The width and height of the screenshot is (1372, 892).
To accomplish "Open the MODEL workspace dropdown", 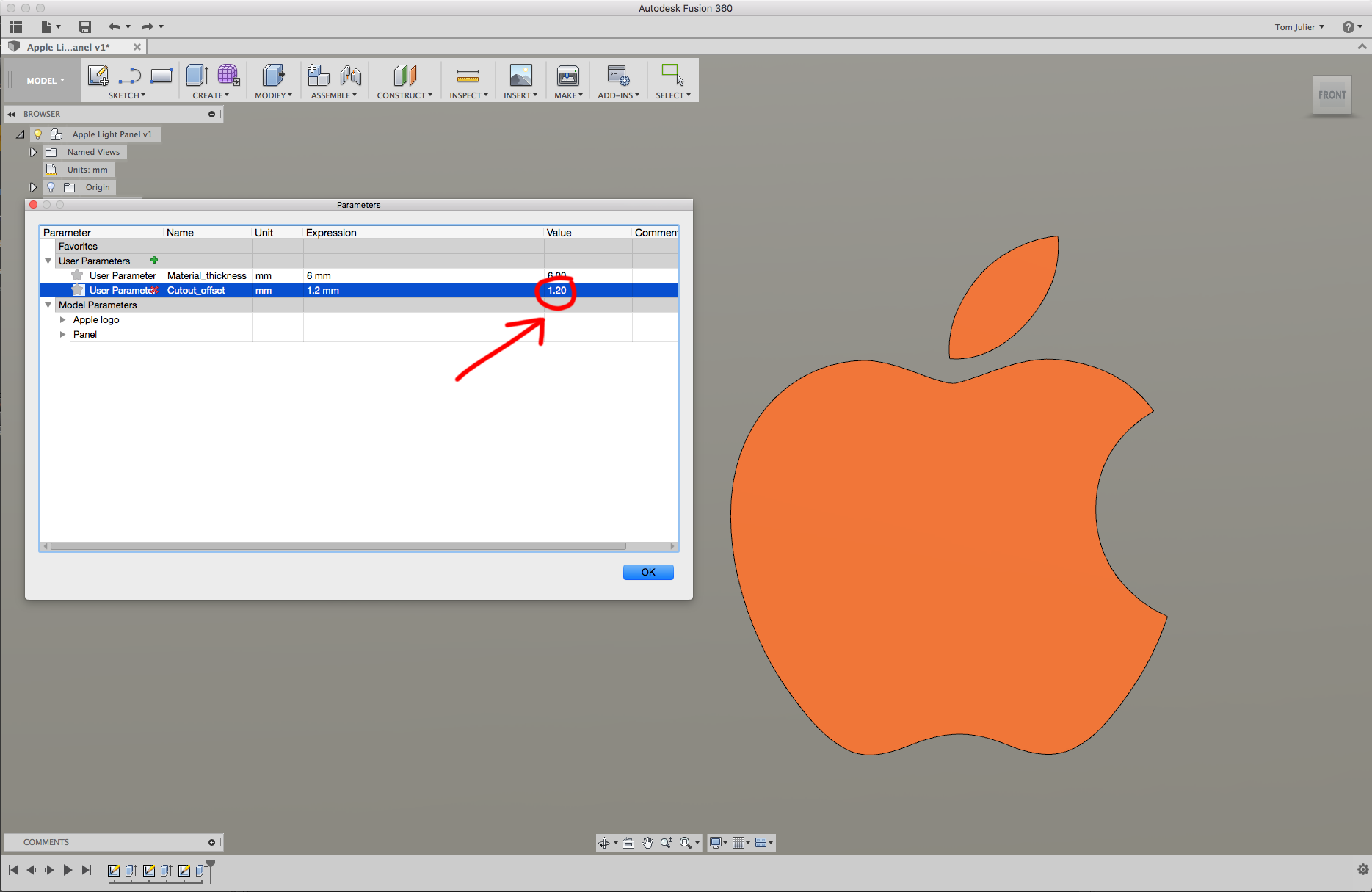I will point(44,80).
